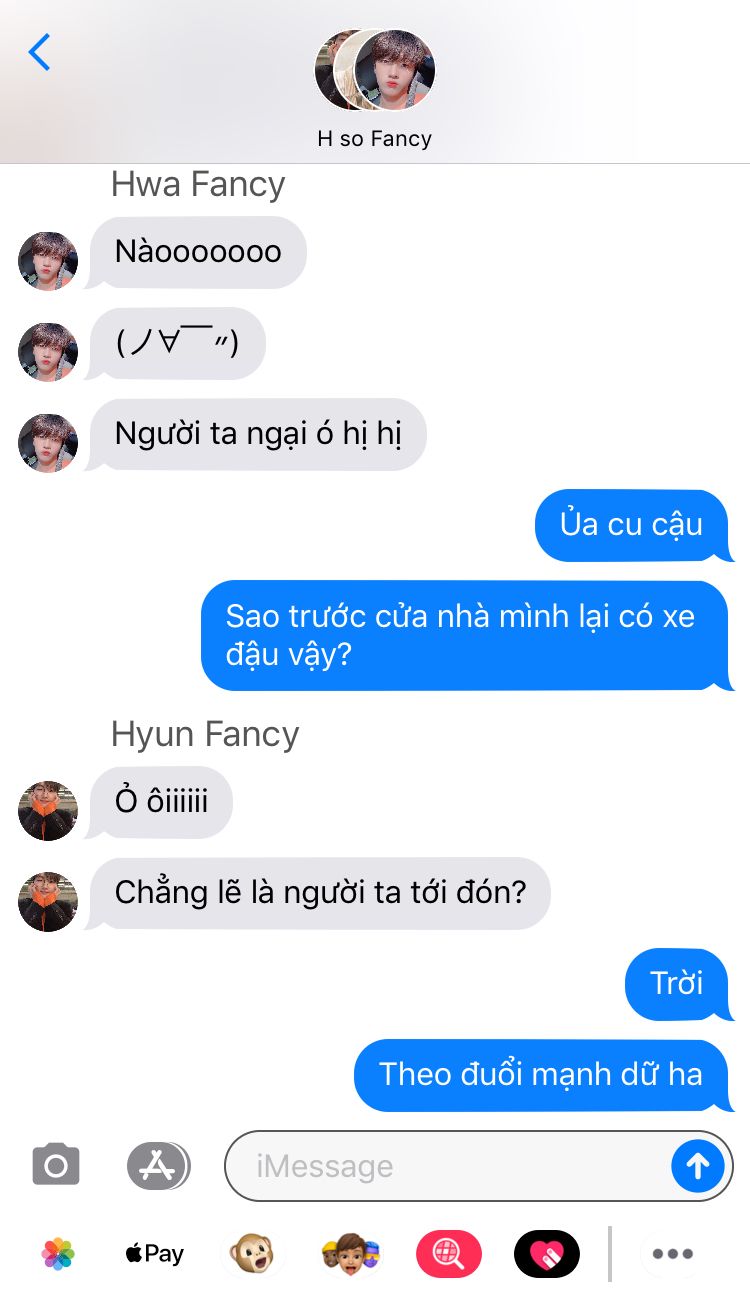The height and width of the screenshot is (1298, 750).
Task: Select Apple Pay in app drawer
Action: pyautogui.click(x=155, y=1253)
